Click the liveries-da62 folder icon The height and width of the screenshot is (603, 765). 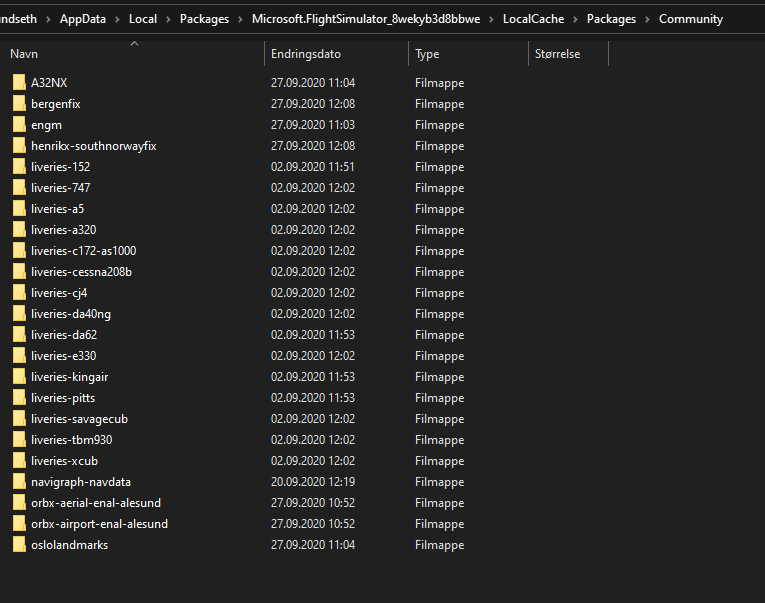(19, 334)
